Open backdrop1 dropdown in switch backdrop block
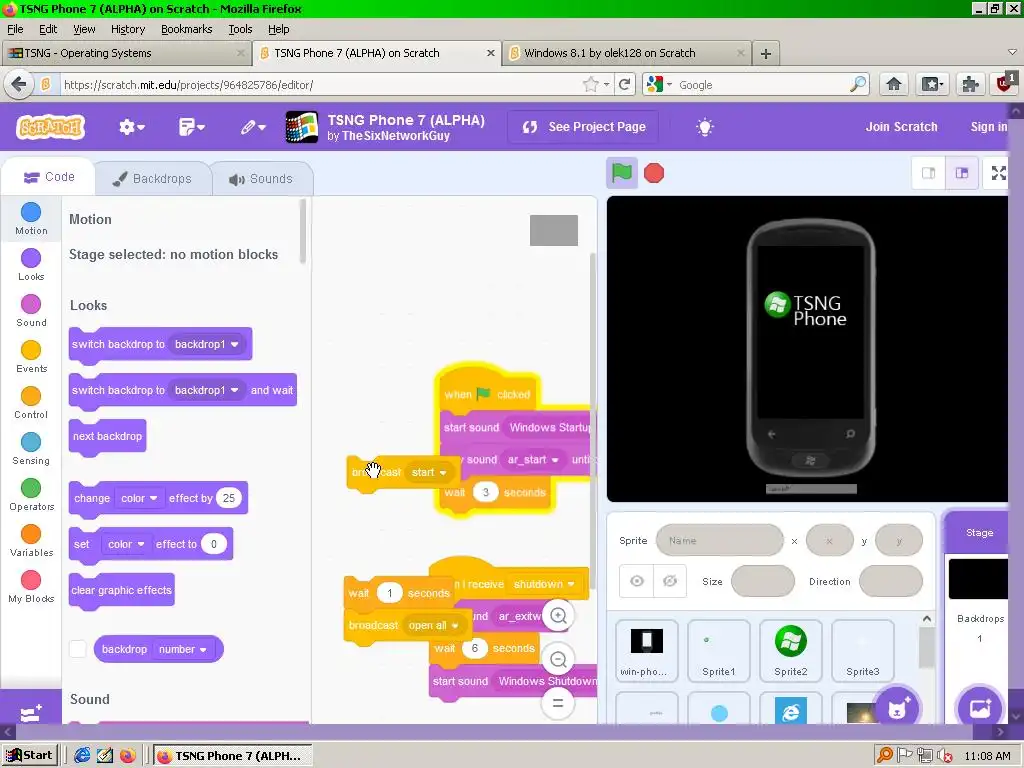Viewport: 1024px width, 768px height. click(x=207, y=344)
